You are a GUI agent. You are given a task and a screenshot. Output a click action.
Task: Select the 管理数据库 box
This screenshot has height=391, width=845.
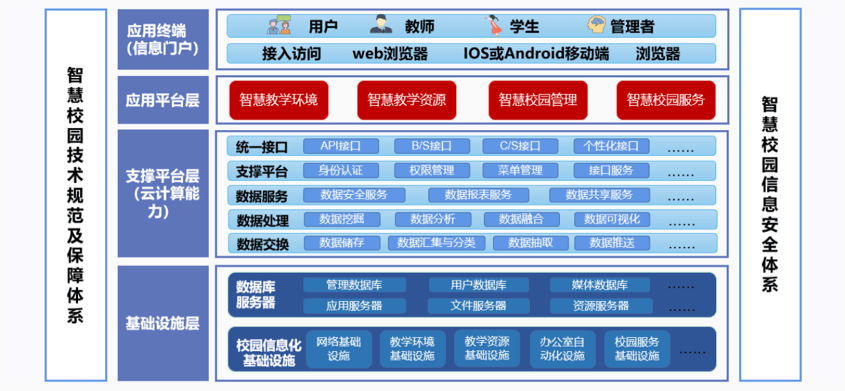(354, 285)
